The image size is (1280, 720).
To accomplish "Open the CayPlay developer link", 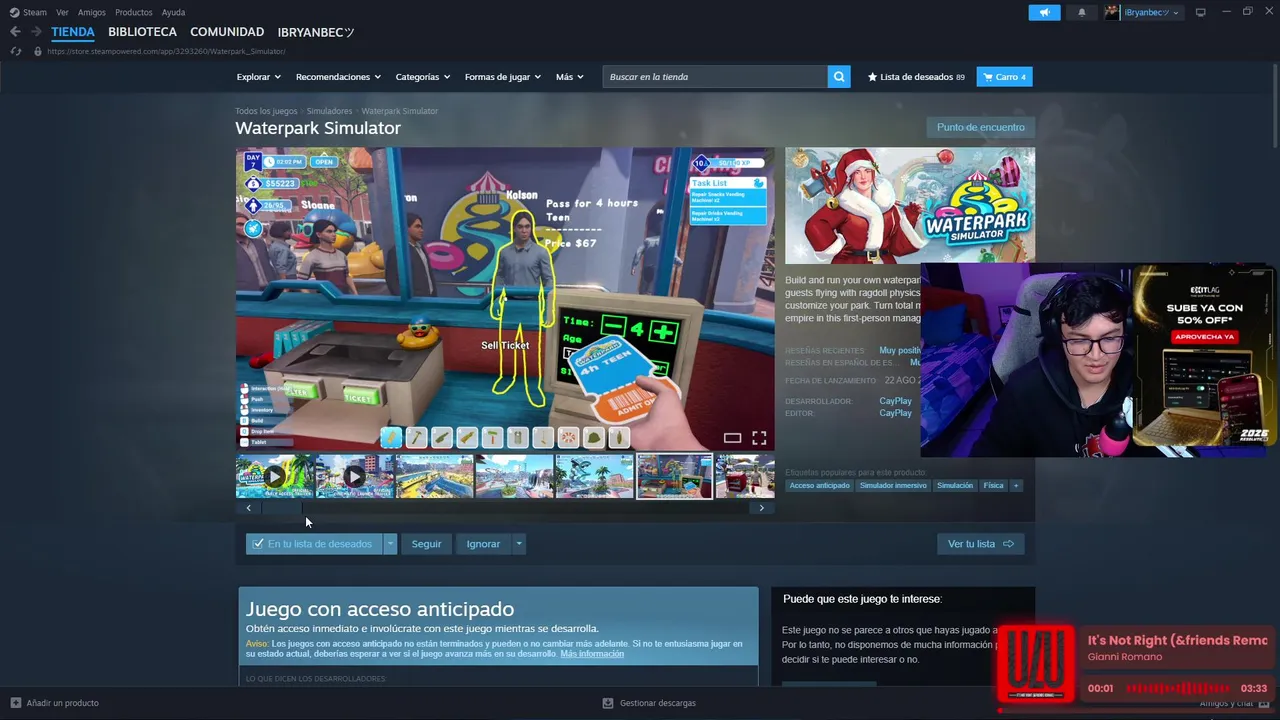I will point(895,401).
